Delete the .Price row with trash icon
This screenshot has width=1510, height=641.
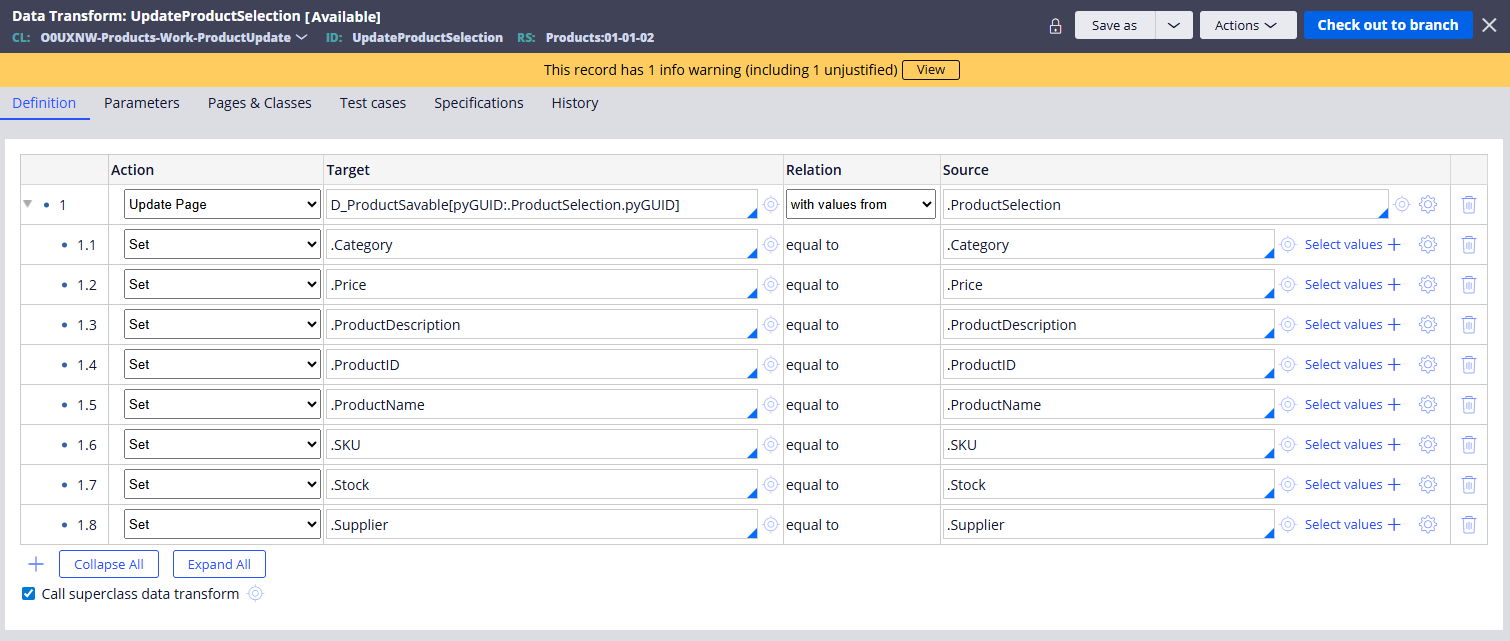click(1468, 285)
